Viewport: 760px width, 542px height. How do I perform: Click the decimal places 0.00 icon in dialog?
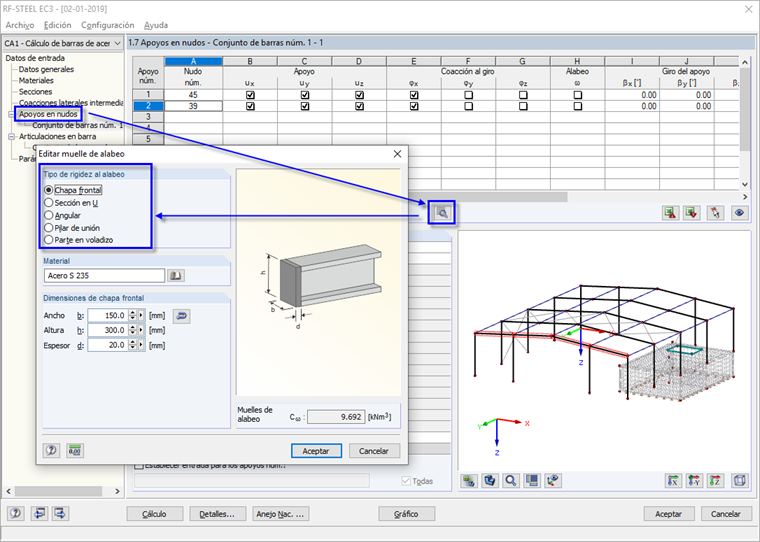(x=75, y=450)
